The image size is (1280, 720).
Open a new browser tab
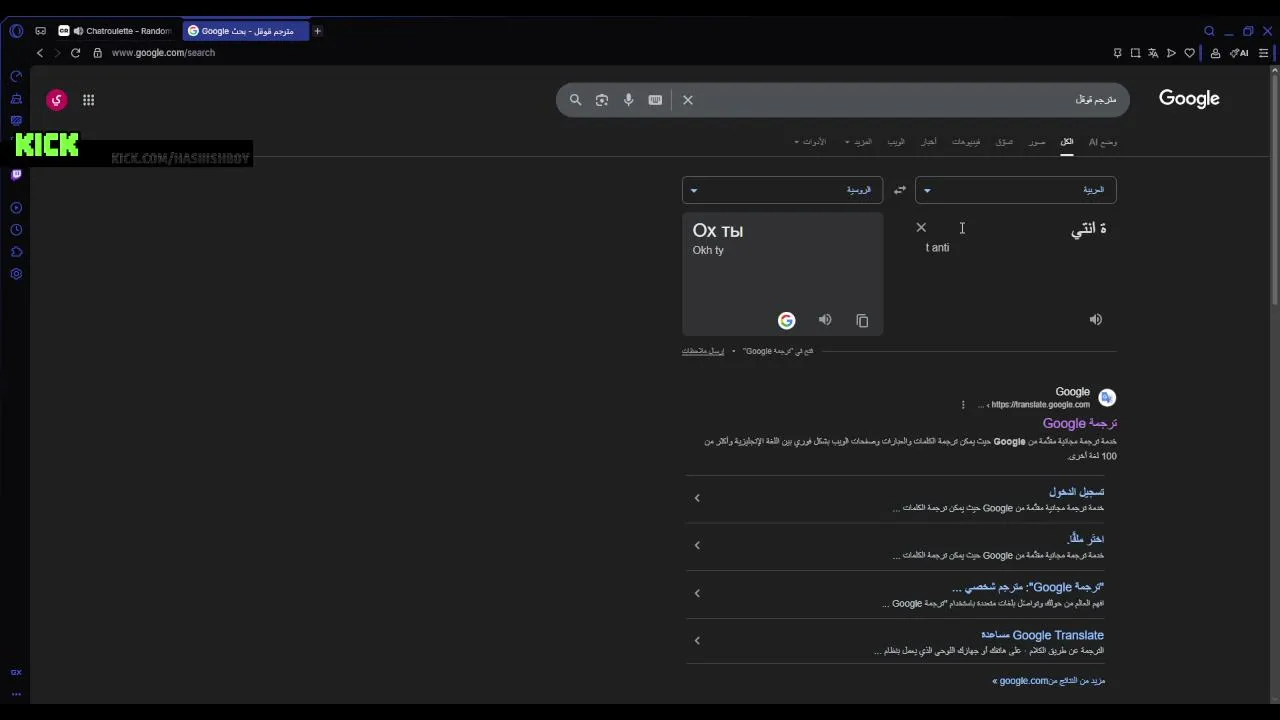[317, 31]
